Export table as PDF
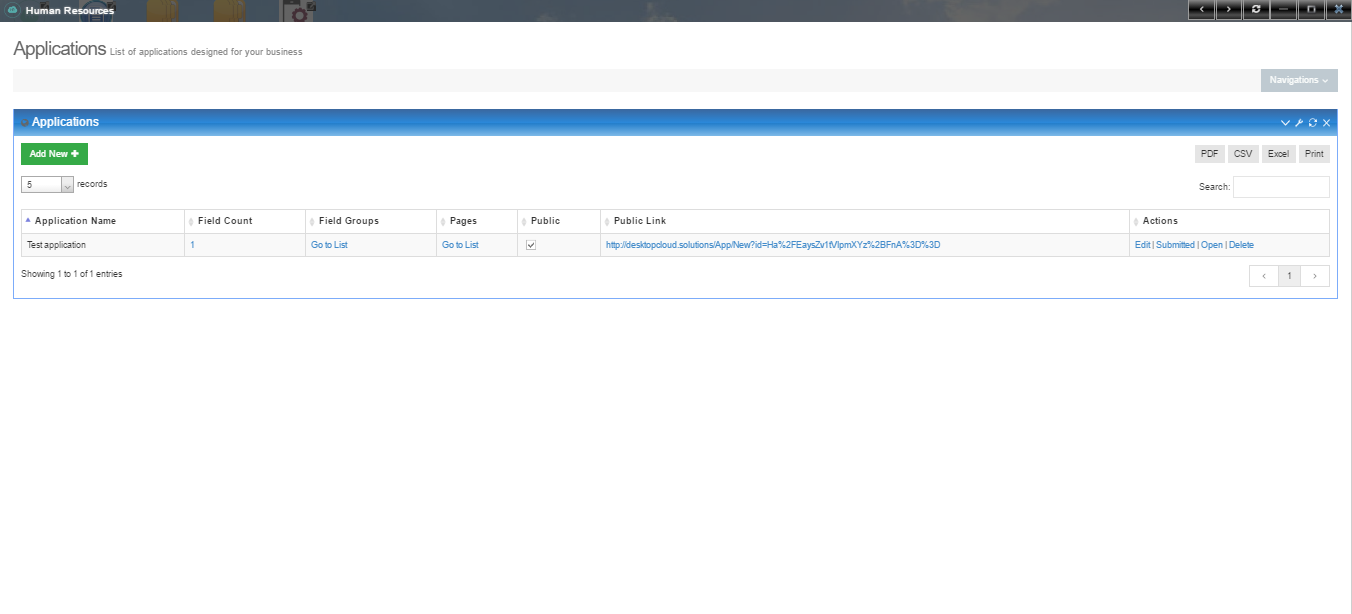The image size is (1352, 614). pyautogui.click(x=1210, y=154)
